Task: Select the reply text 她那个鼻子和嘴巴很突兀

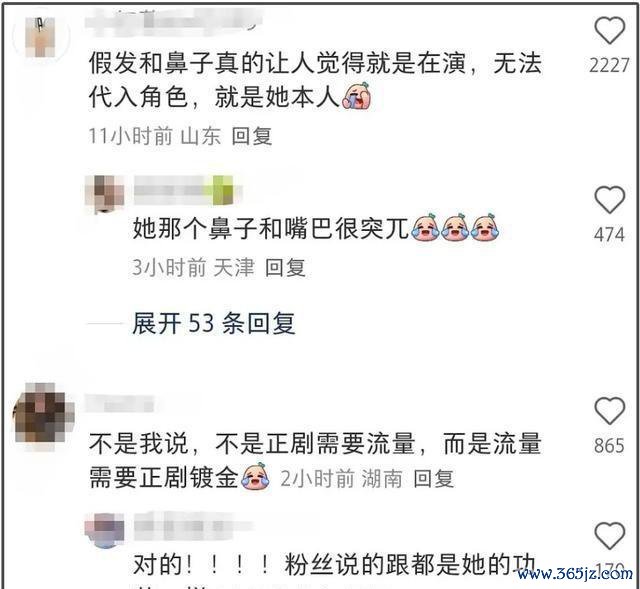Action: click(x=271, y=228)
